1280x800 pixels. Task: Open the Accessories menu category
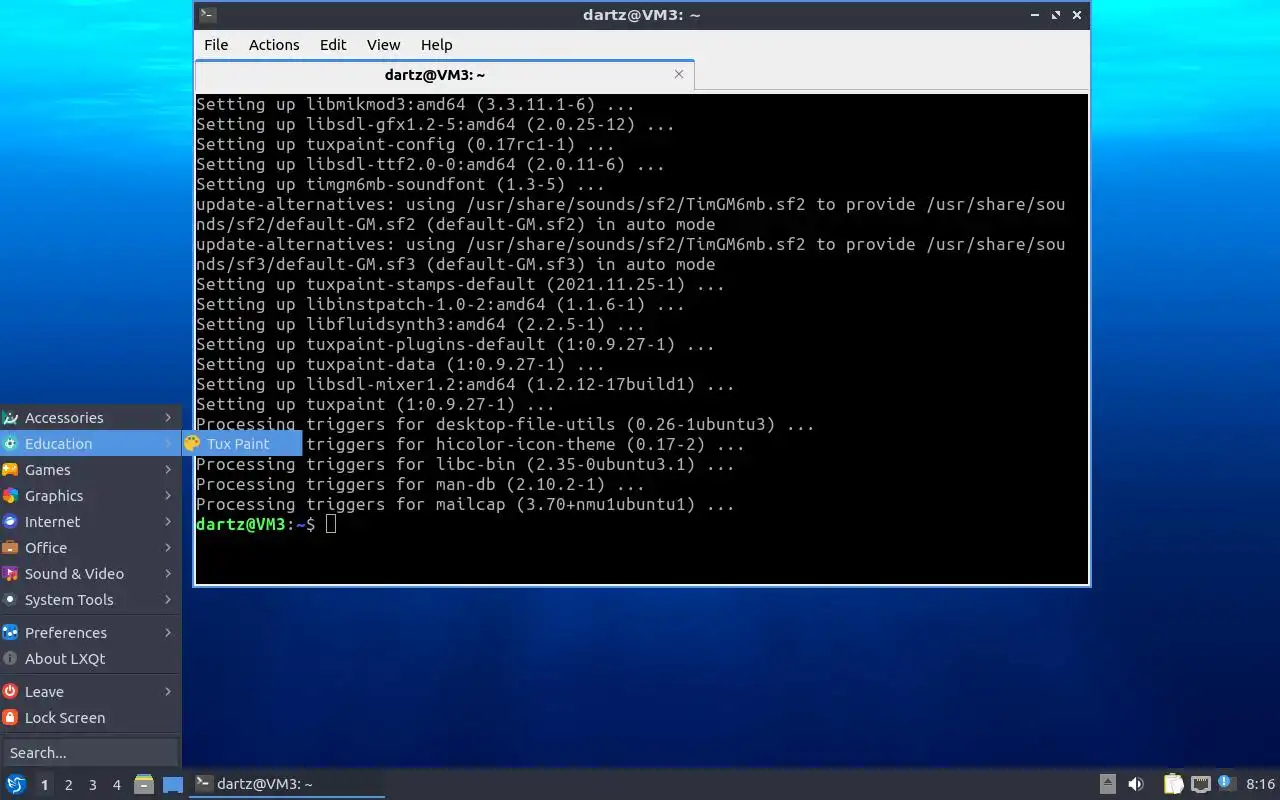point(90,418)
